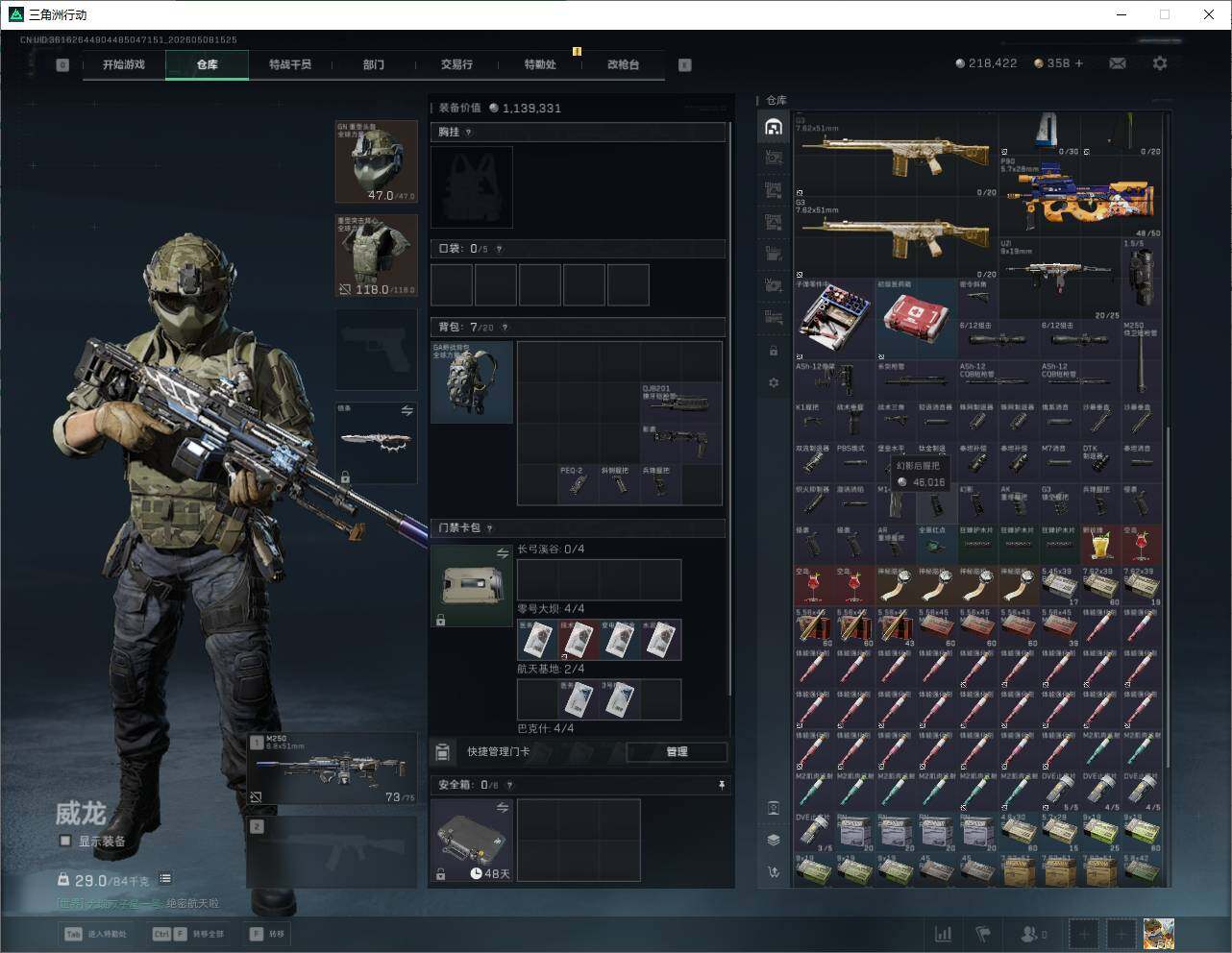Select the empty secondary weapon slot 2
Image resolution: width=1232 pixels, height=953 pixels.
tap(333, 851)
